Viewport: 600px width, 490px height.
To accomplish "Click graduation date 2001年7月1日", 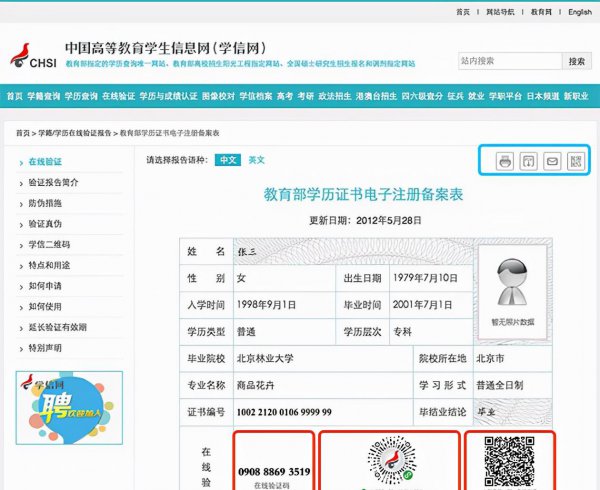I will click(422, 305).
